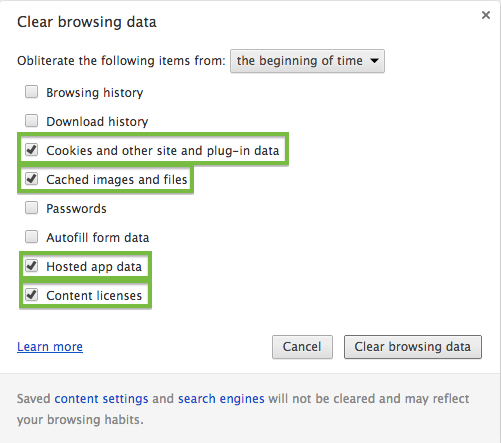
Task: Uncheck Hosted app data
Action: coord(32,266)
